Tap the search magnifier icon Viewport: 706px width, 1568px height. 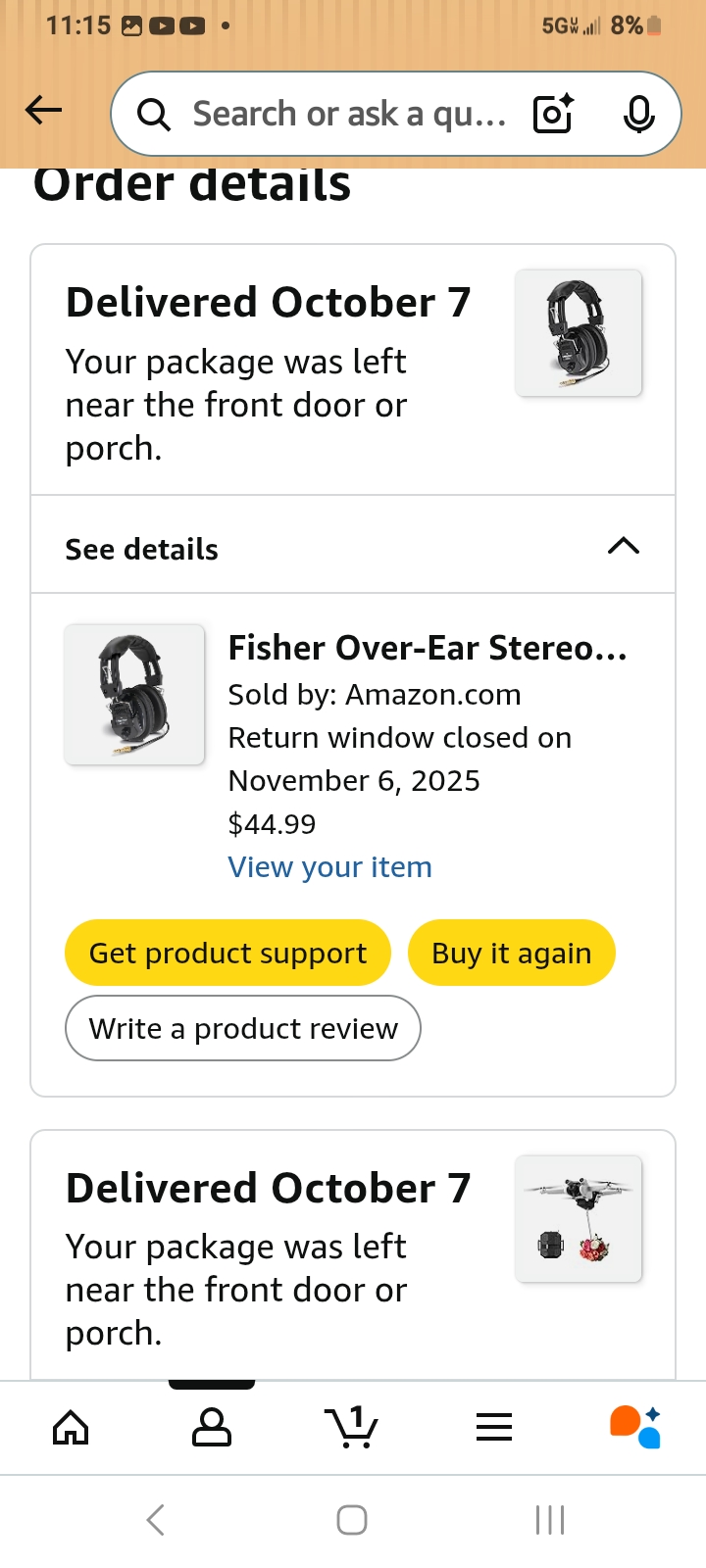(x=153, y=115)
